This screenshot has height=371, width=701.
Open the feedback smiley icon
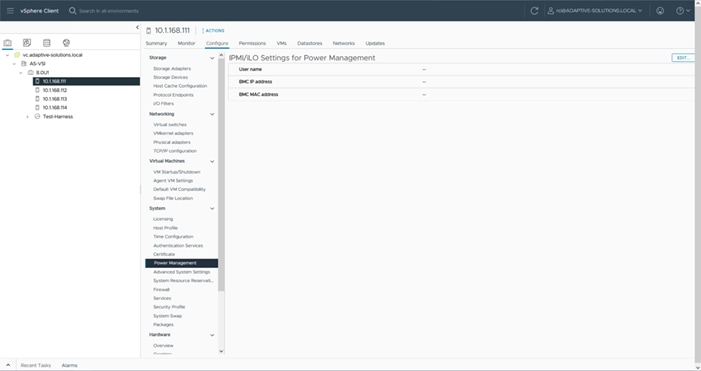(x=660, y=11)
